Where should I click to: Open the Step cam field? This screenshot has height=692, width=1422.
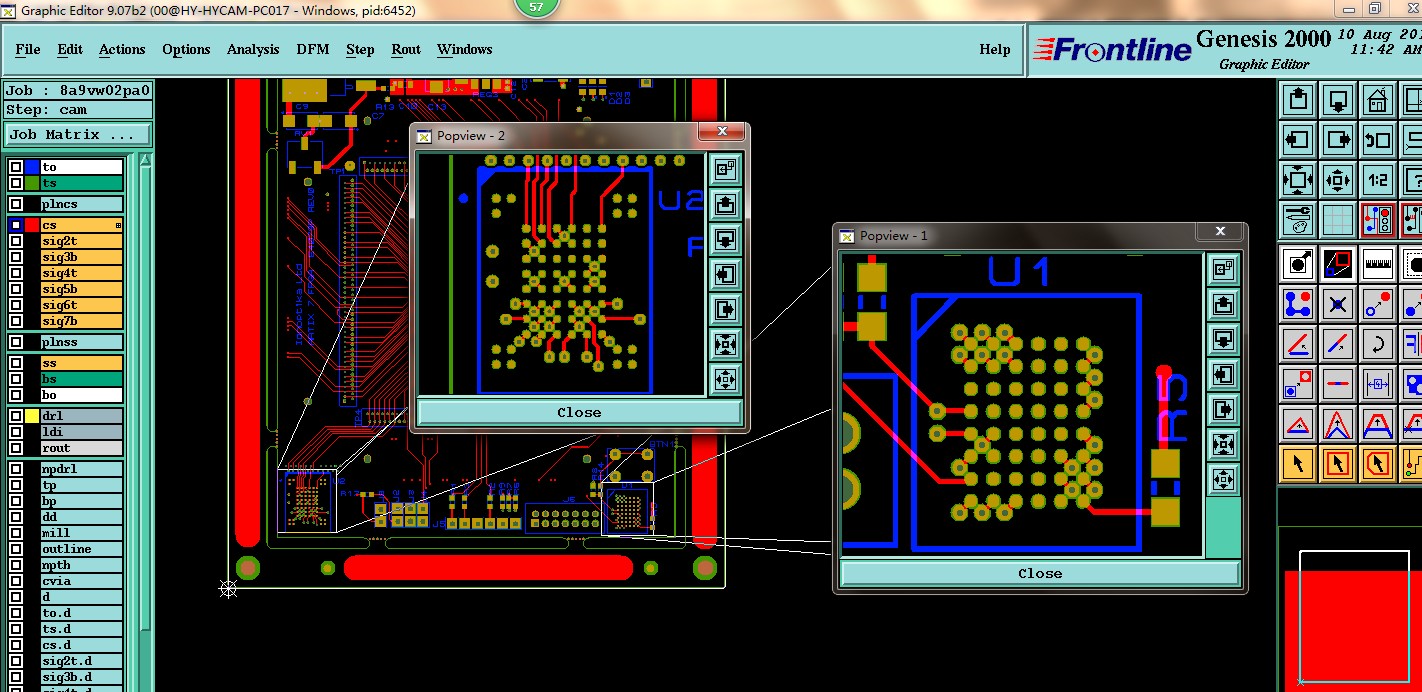pos(78,110)
